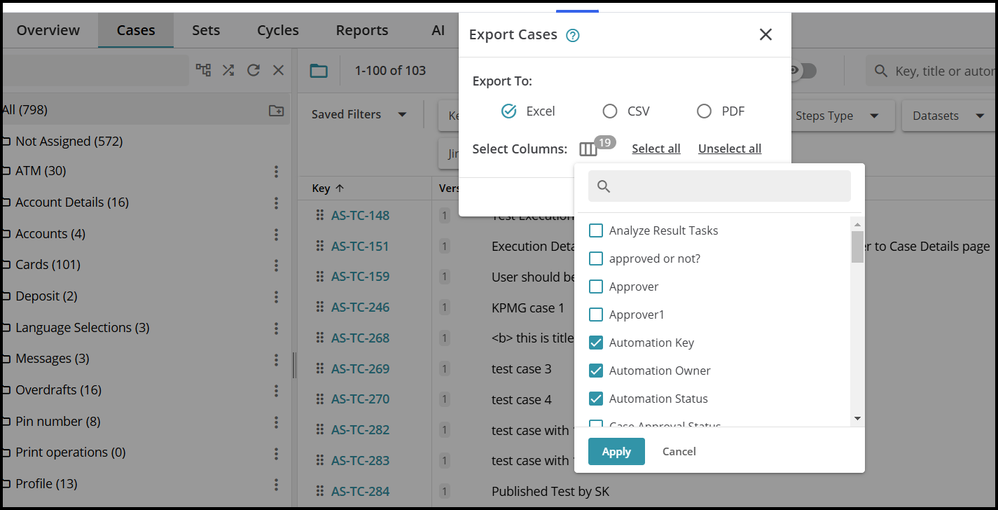Viewport: 998px width, 510px height.
Task: Click the Key, title search field
Action: click(932, 71)
